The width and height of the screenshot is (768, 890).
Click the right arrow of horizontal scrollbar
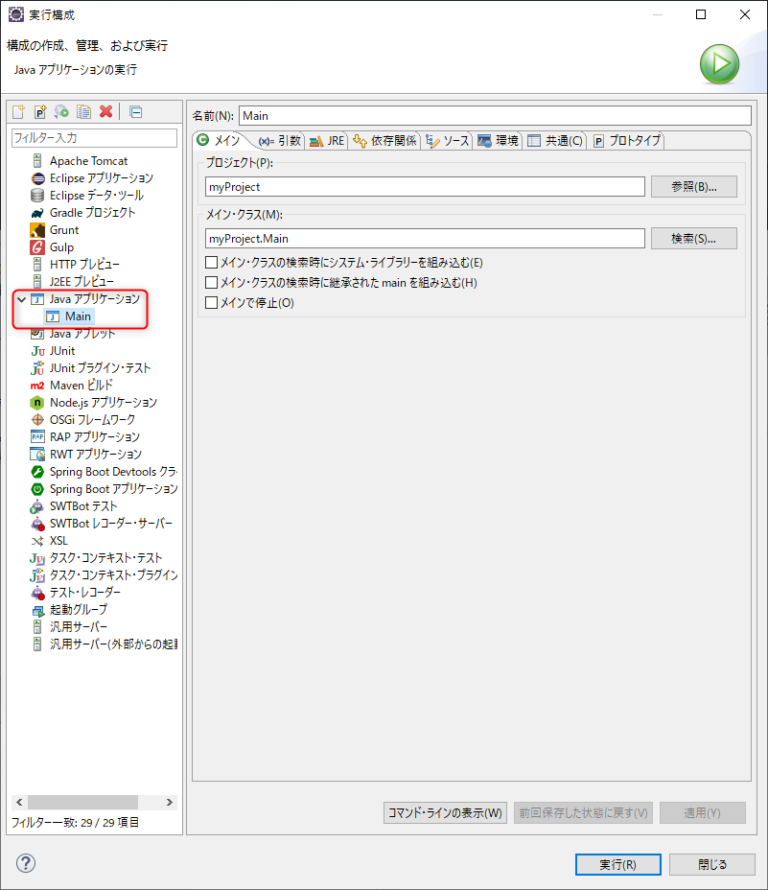(171, 802)
